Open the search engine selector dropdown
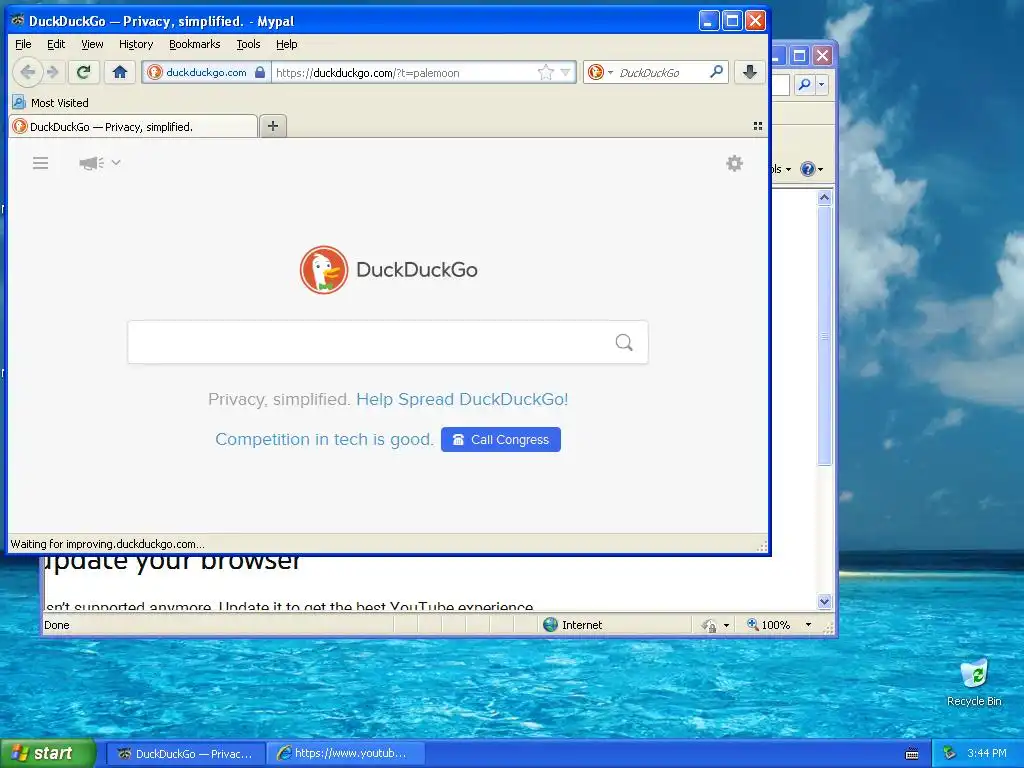Viewport: 1024px width, 768px height. tap(601, 72)
